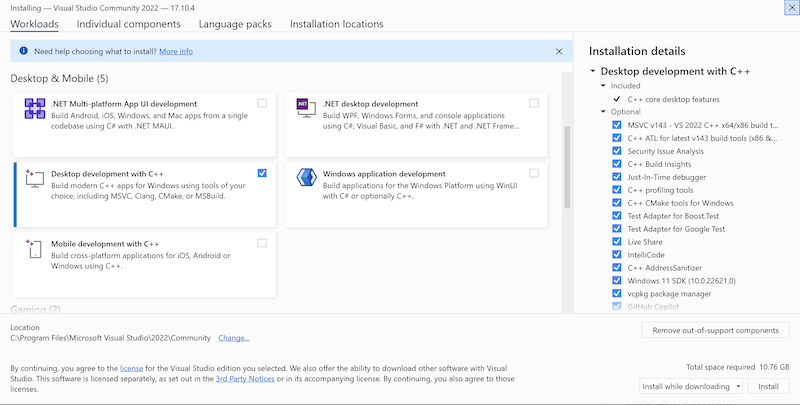Screen dimensions: 800x405
Task: Enable .NET desktop development workload
Action: click(534, 103)
